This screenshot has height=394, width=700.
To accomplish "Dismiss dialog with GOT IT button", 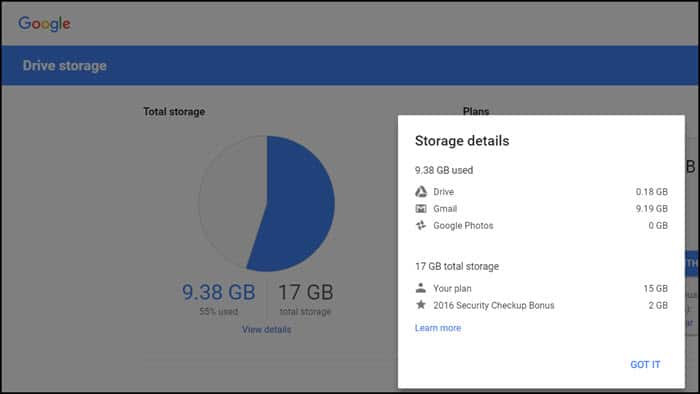I will pos(645,365).
